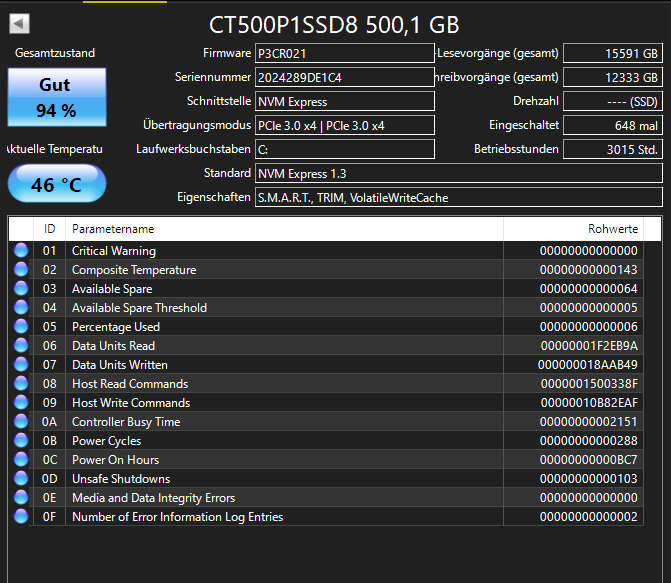This screenshot has height=583, width=671.
Task: Click the Schnittstelle field NVM Express
Action: [x=345, y=101]
